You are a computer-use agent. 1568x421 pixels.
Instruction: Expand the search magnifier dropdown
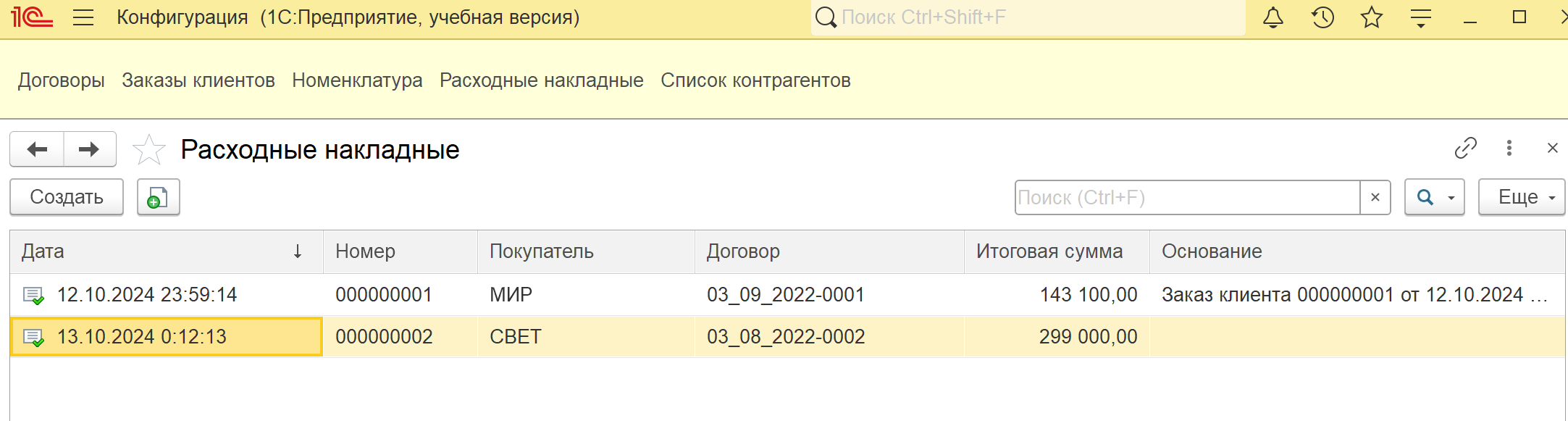1435,197
